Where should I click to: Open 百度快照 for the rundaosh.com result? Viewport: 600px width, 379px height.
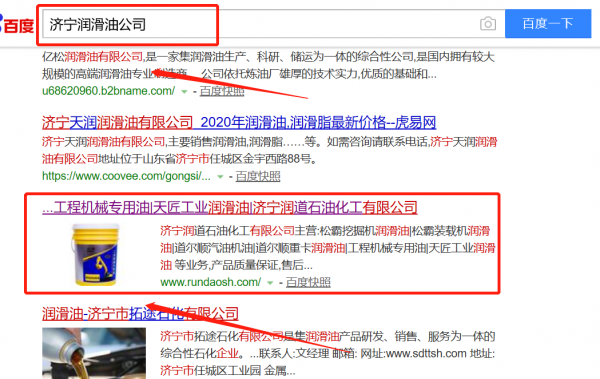(x=308, y=283)
